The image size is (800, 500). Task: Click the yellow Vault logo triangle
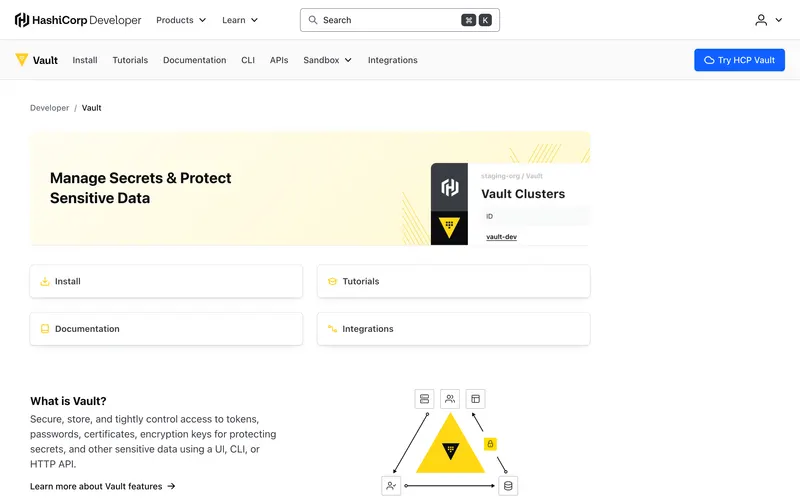21,60
